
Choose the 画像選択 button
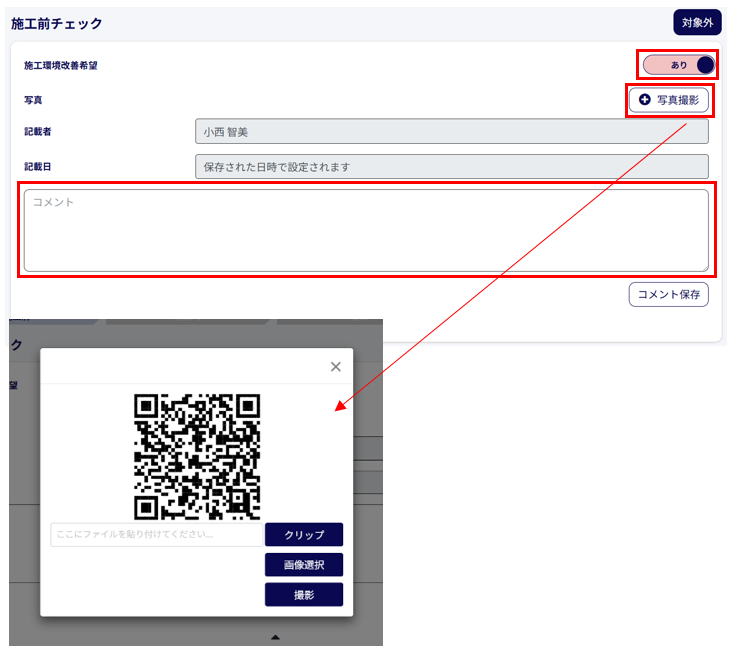304,565
